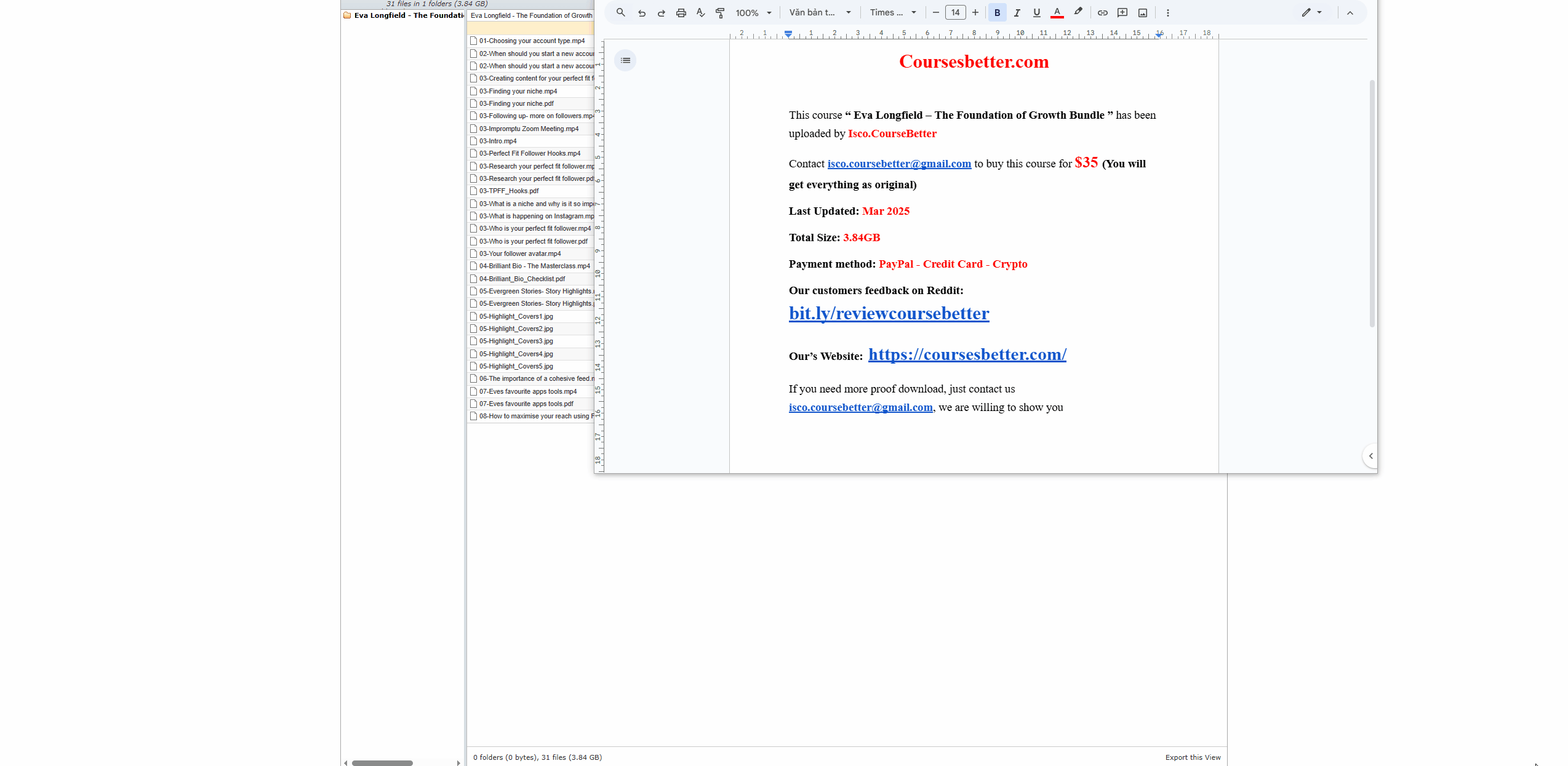Open the 100% zoom dropdown
Screen dimensions: 1568x766
753,13
